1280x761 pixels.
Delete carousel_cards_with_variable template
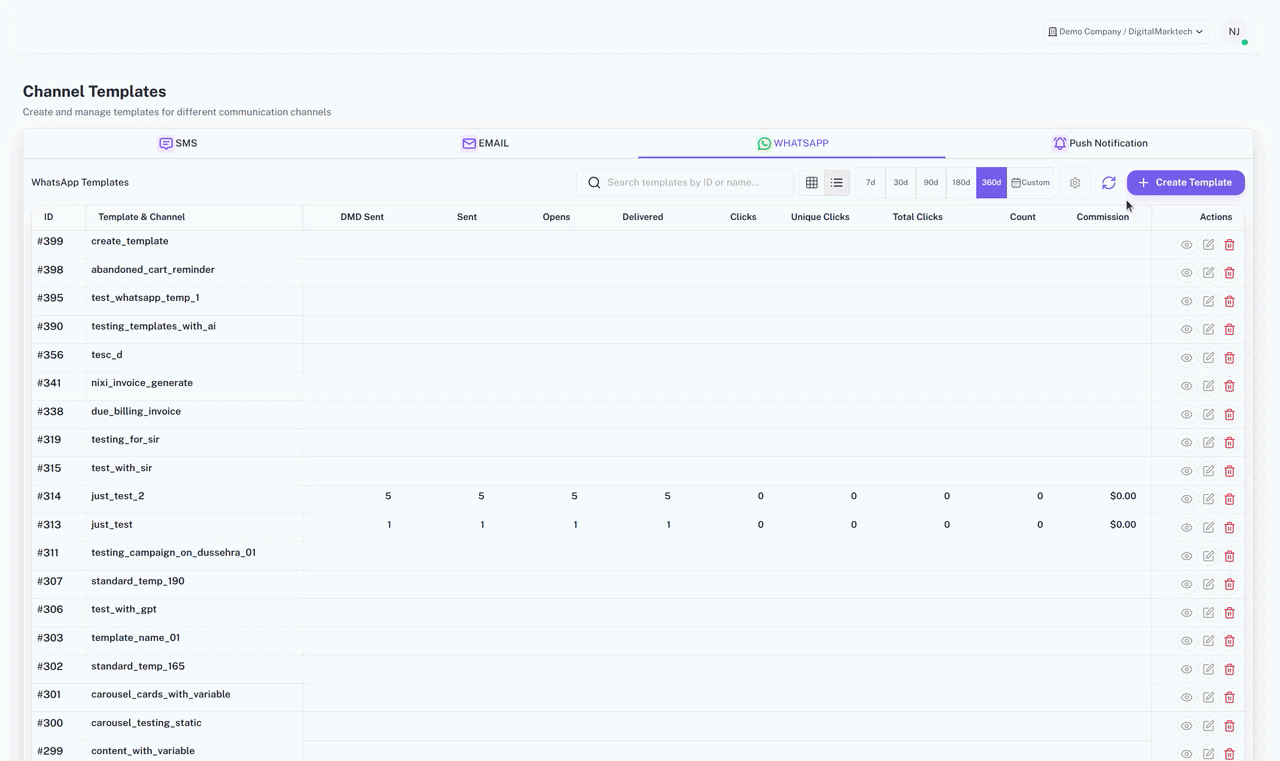pyautogui.click(x=1230, y=697)
